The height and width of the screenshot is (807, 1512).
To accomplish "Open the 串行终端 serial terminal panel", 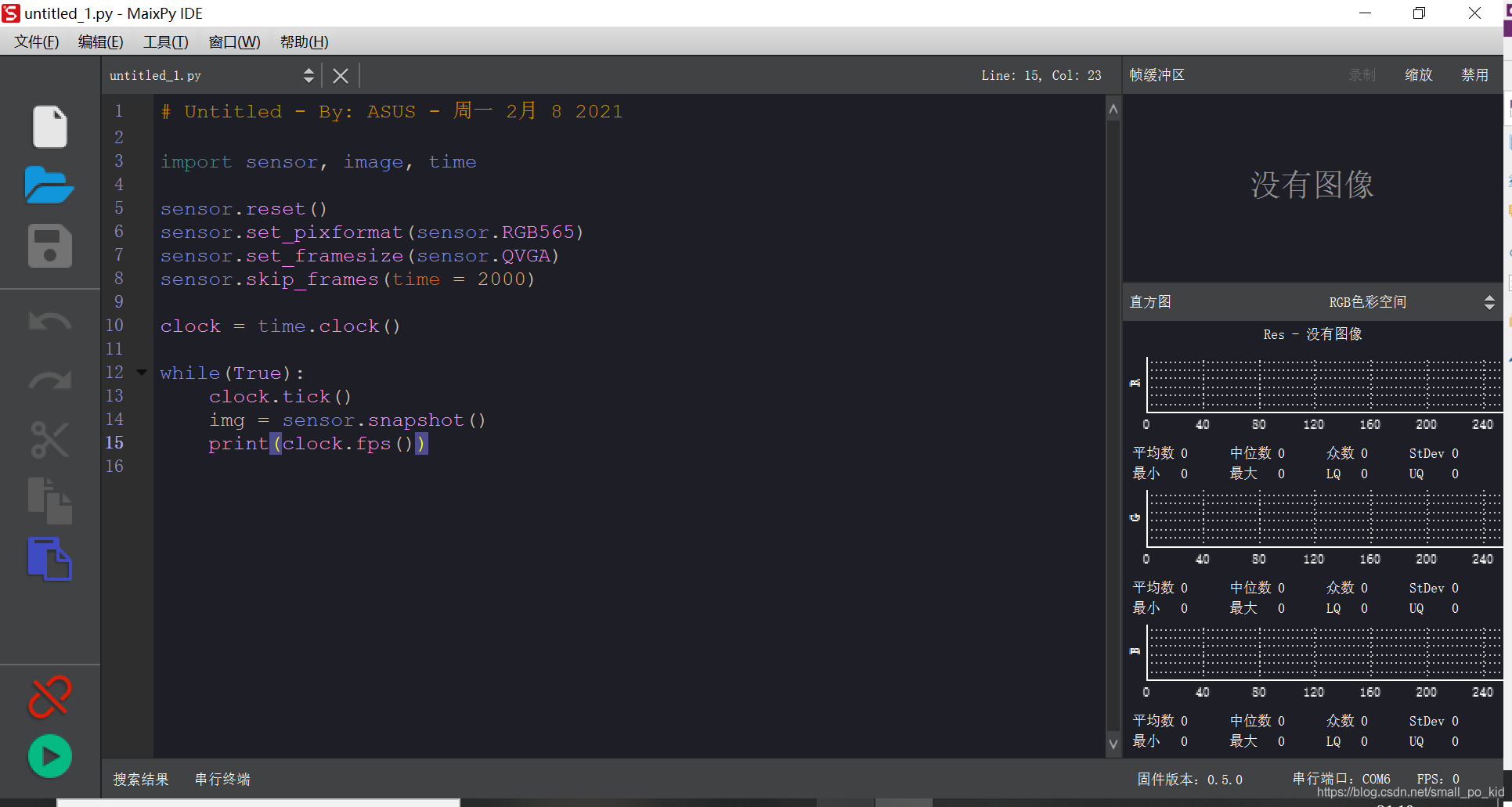I will coord(222,780).
